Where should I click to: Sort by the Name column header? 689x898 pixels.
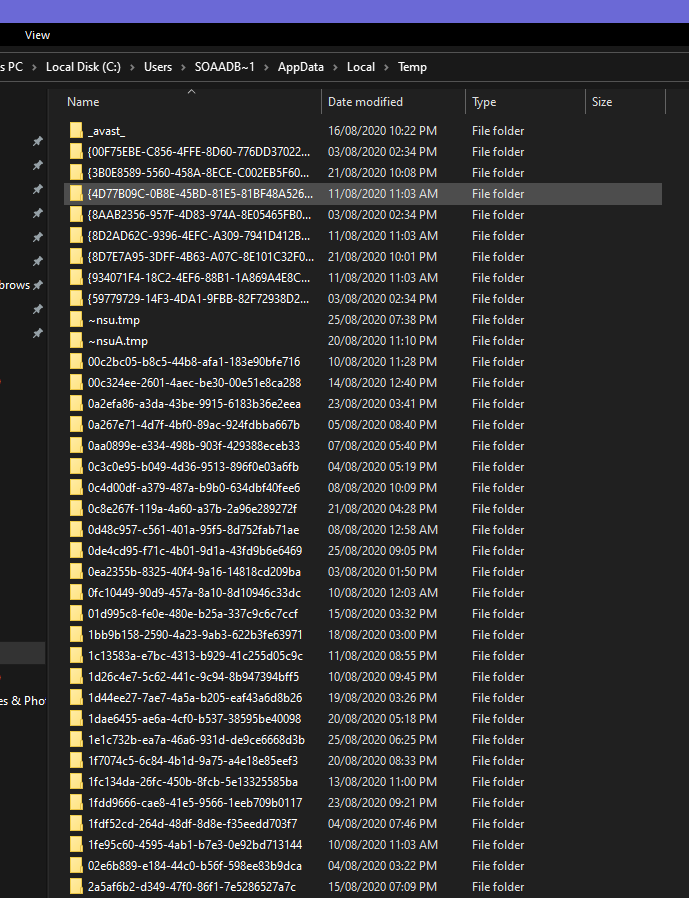(84, 102)
